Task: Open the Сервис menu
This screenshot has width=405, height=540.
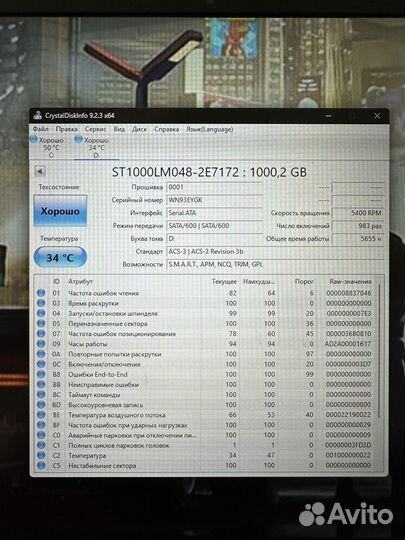Action: point(95,129)
